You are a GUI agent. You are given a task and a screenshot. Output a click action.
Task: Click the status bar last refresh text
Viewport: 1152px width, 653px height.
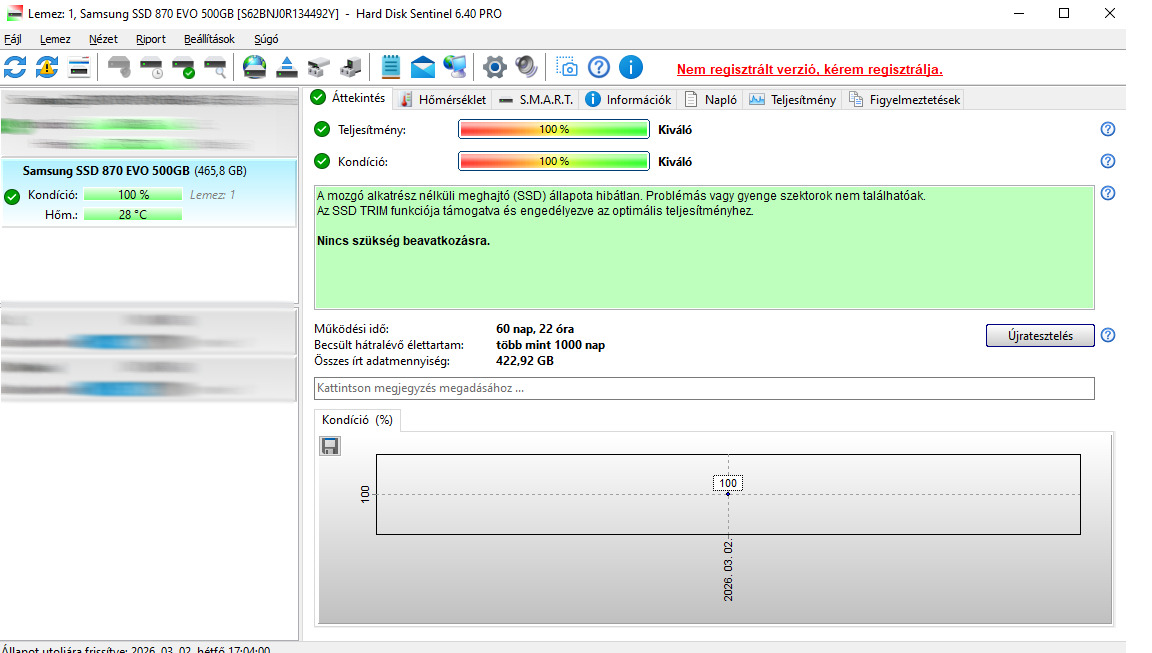click(x=136, y=649)
